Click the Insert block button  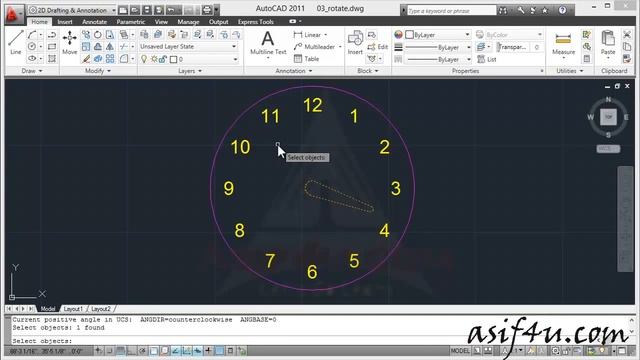pyautogui.click(x=355, y=42)
